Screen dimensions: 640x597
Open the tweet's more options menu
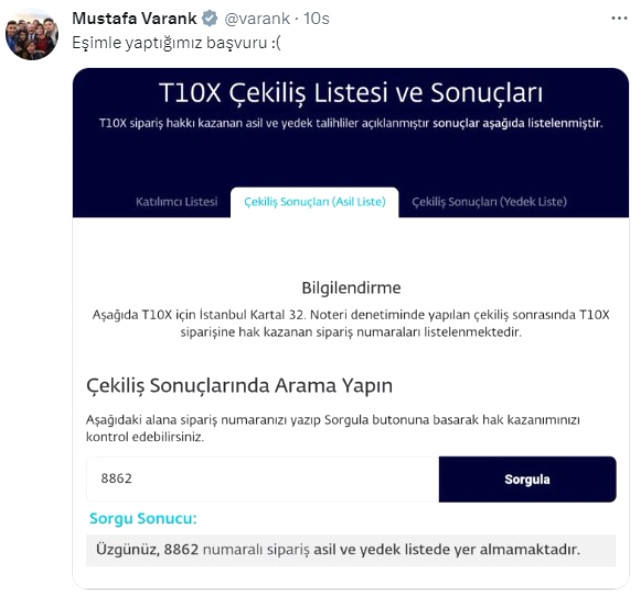620,19
